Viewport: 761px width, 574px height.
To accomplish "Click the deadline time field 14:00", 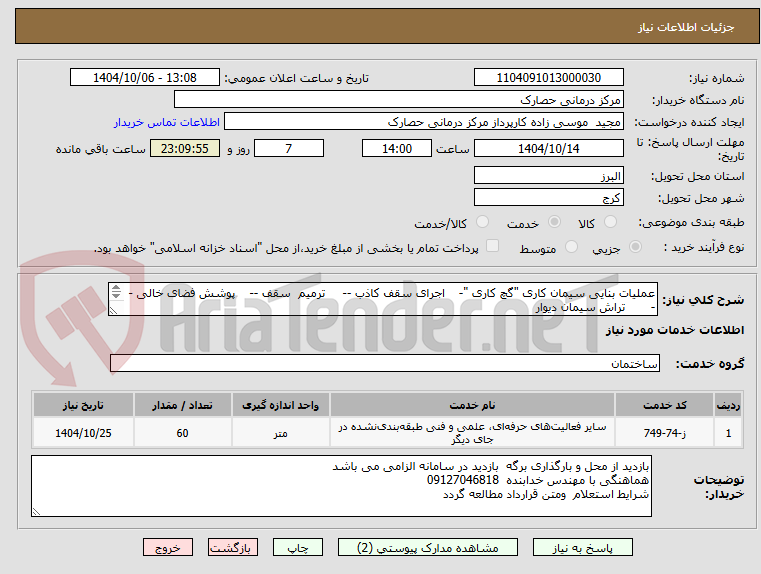I will (397, 148).
